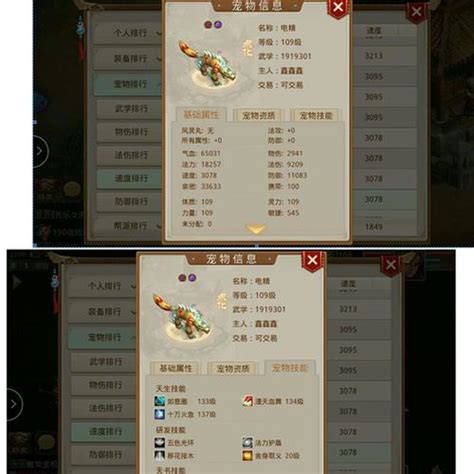Select the golden 舍身取义 skill icon
The width and height of the screenshot is (474, 474).
tap(247, 455)
